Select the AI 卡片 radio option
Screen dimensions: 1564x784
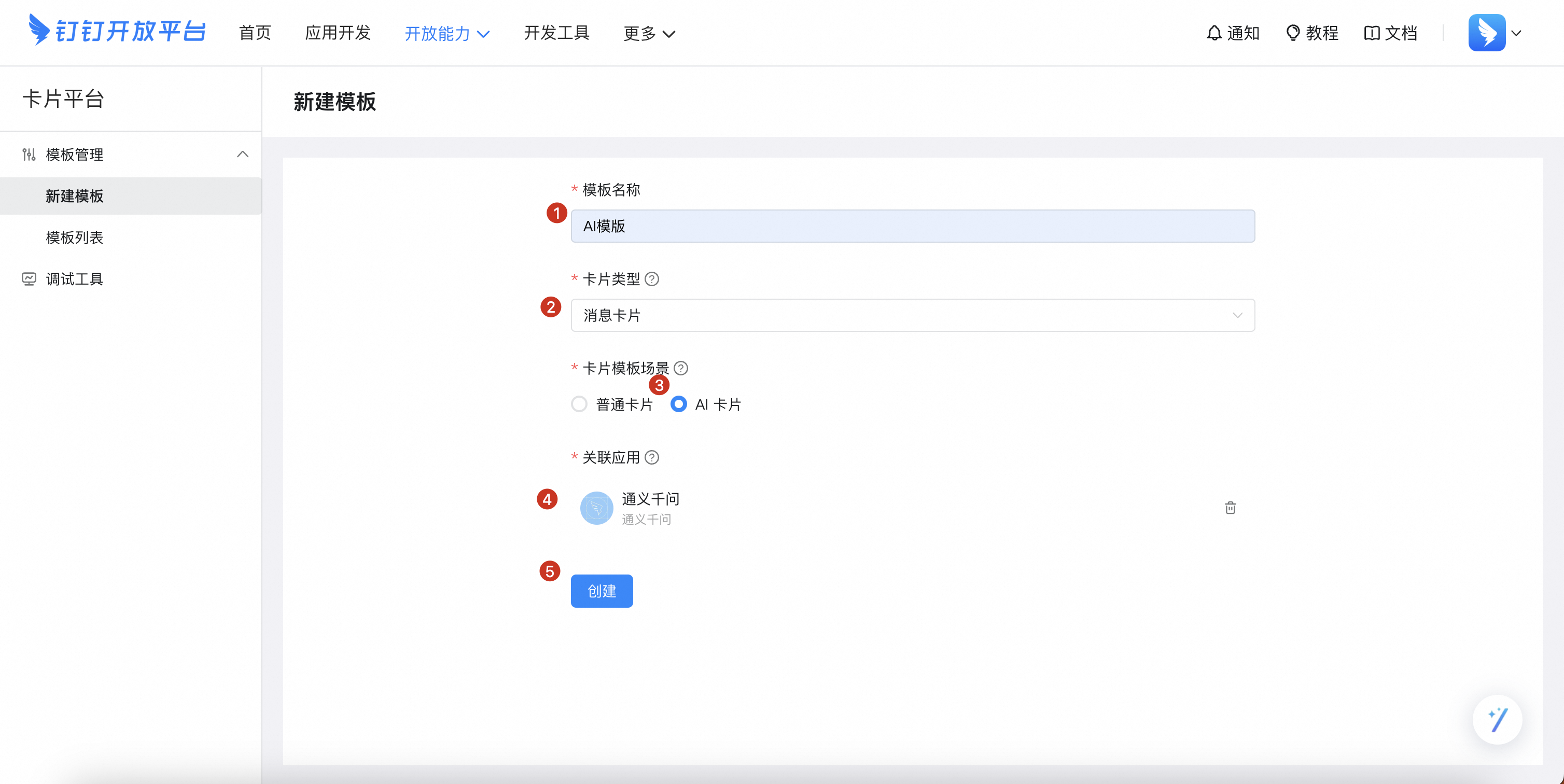pos(678,404)
